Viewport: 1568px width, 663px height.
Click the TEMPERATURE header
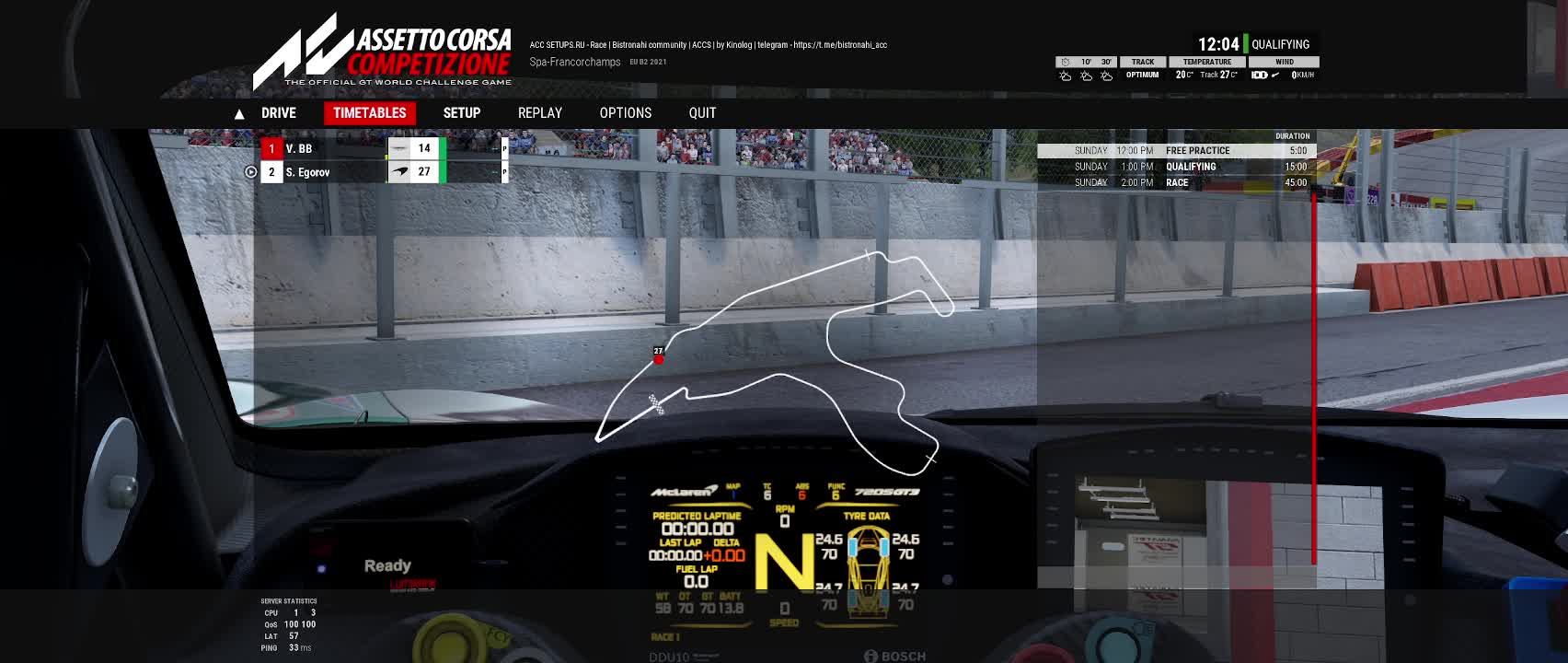1207,62
